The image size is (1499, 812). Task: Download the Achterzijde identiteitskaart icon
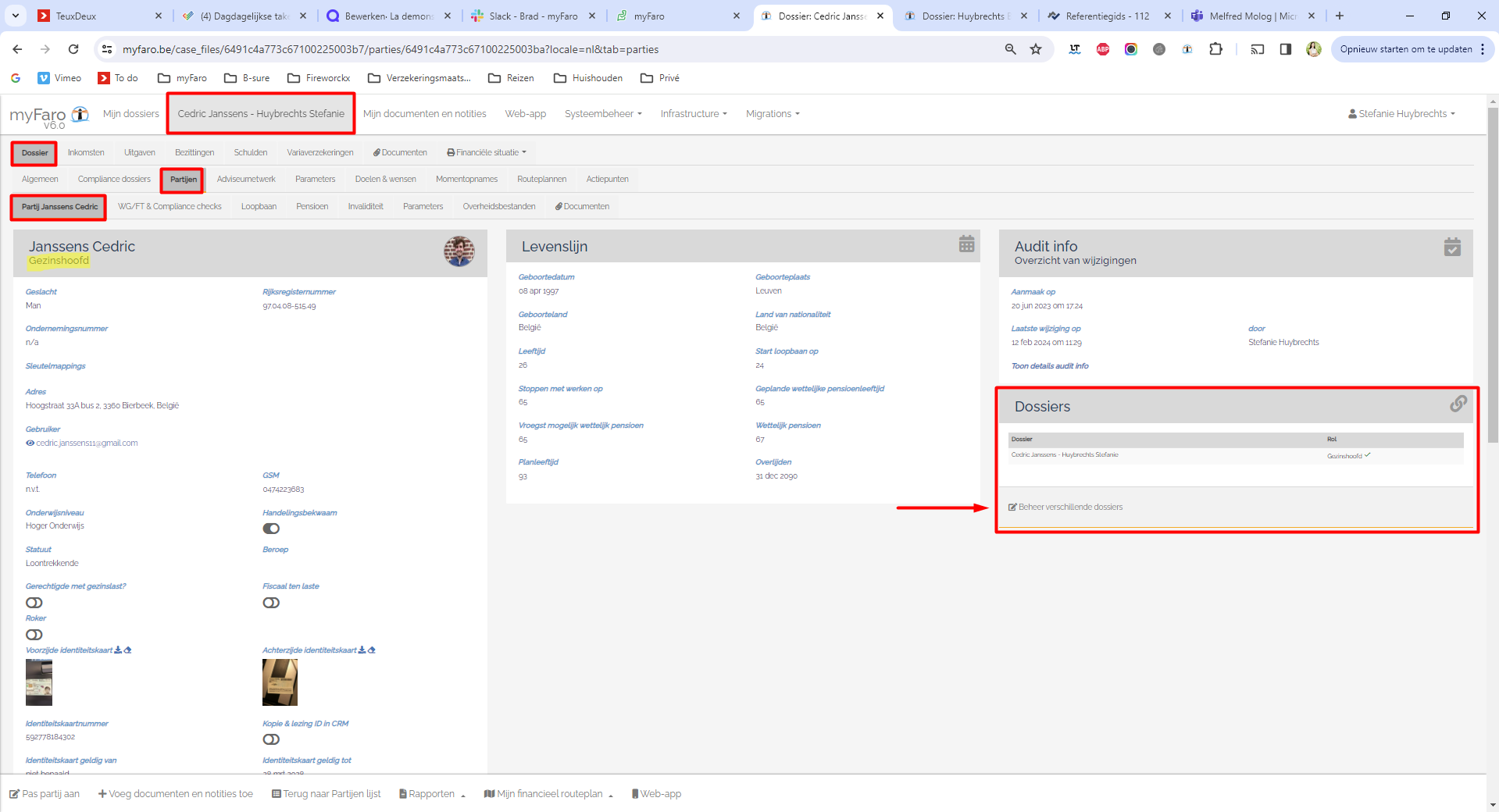[x=362, y=650]
